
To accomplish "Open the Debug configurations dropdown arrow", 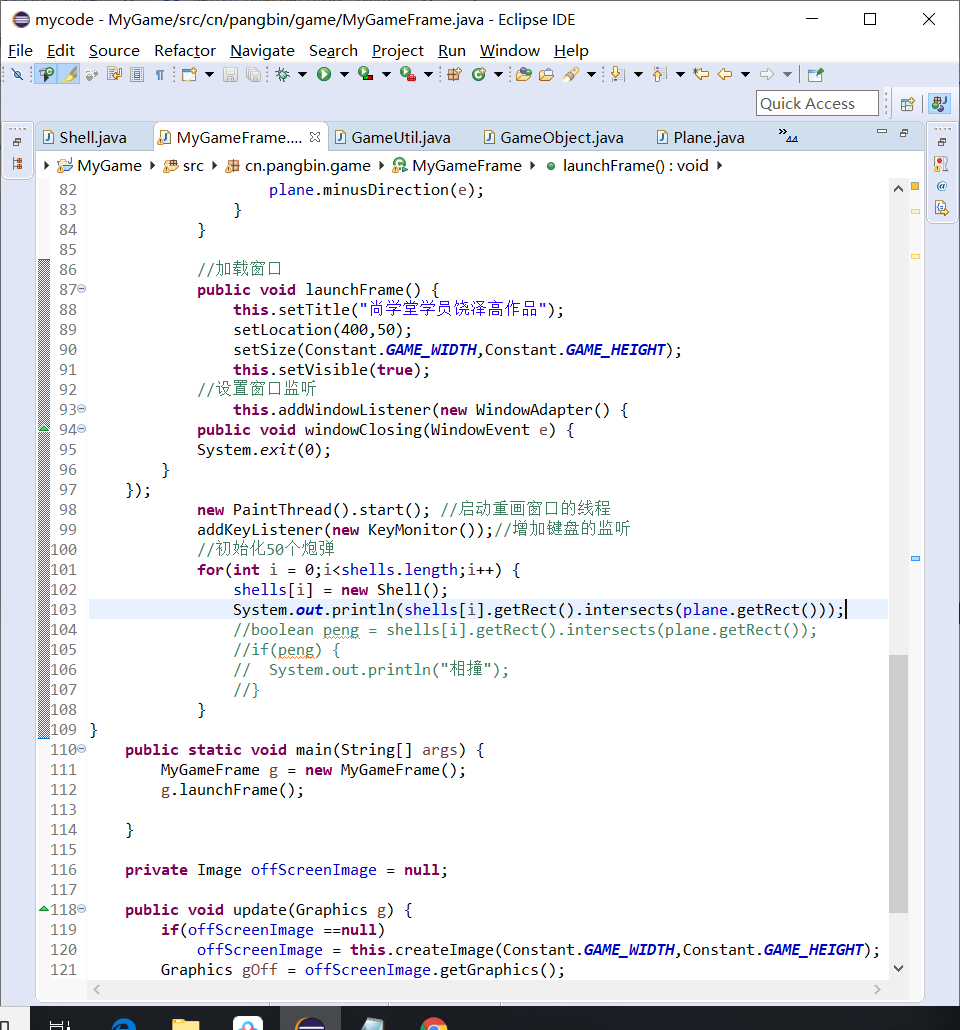I will 302,74.
